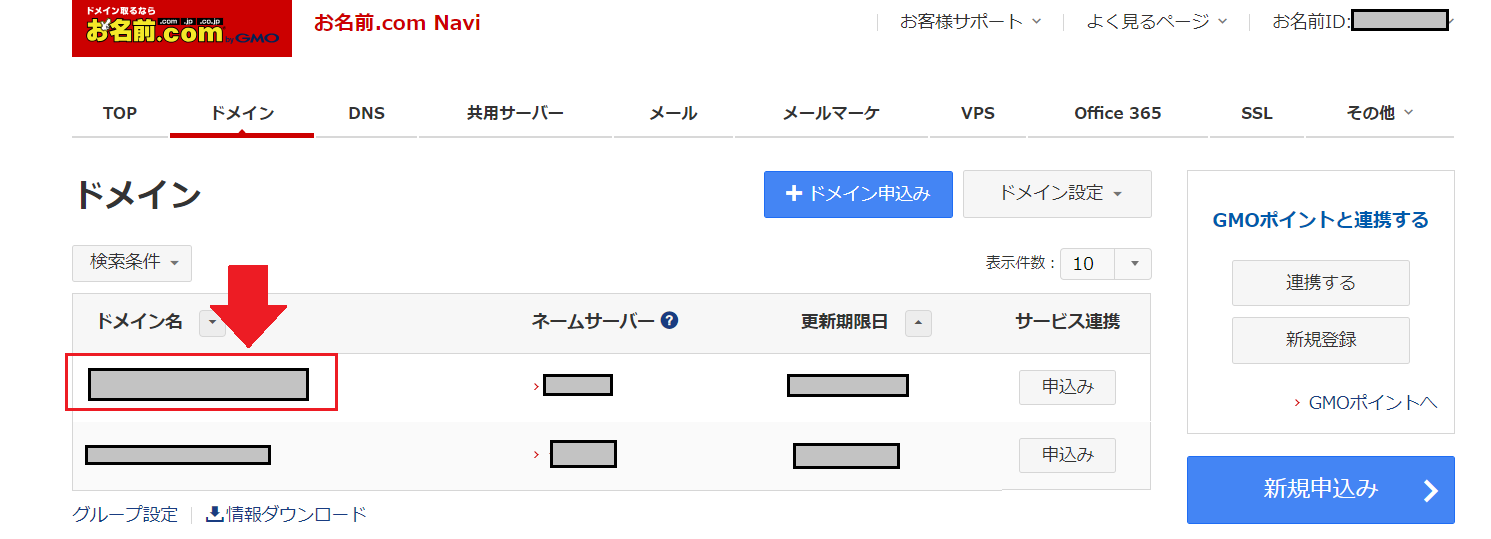Open the ドメイン設定 dropdown button
The height and width of the screenshot is (539, 1491).
[1057, 194]
